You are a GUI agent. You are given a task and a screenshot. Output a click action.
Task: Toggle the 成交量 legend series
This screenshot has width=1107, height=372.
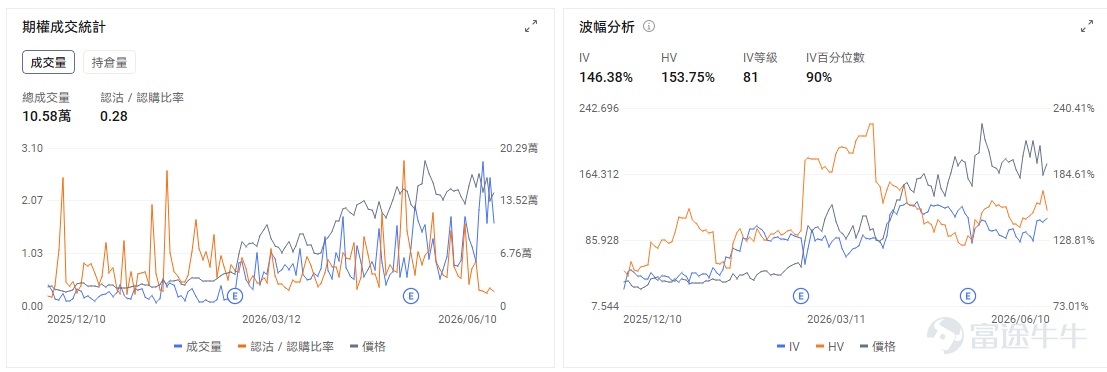point(198,347)
